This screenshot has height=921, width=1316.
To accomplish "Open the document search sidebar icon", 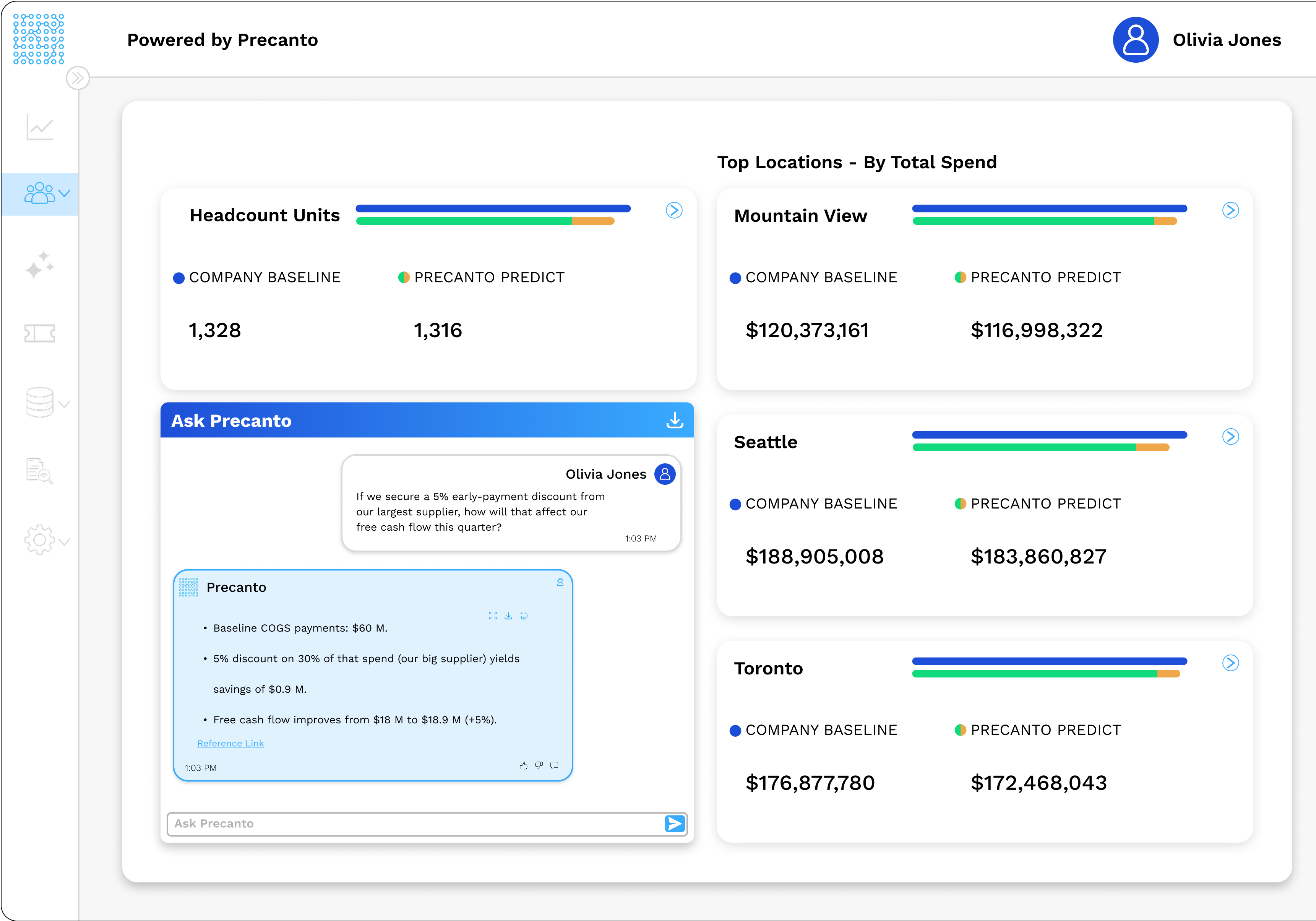I will coord(39,471).
